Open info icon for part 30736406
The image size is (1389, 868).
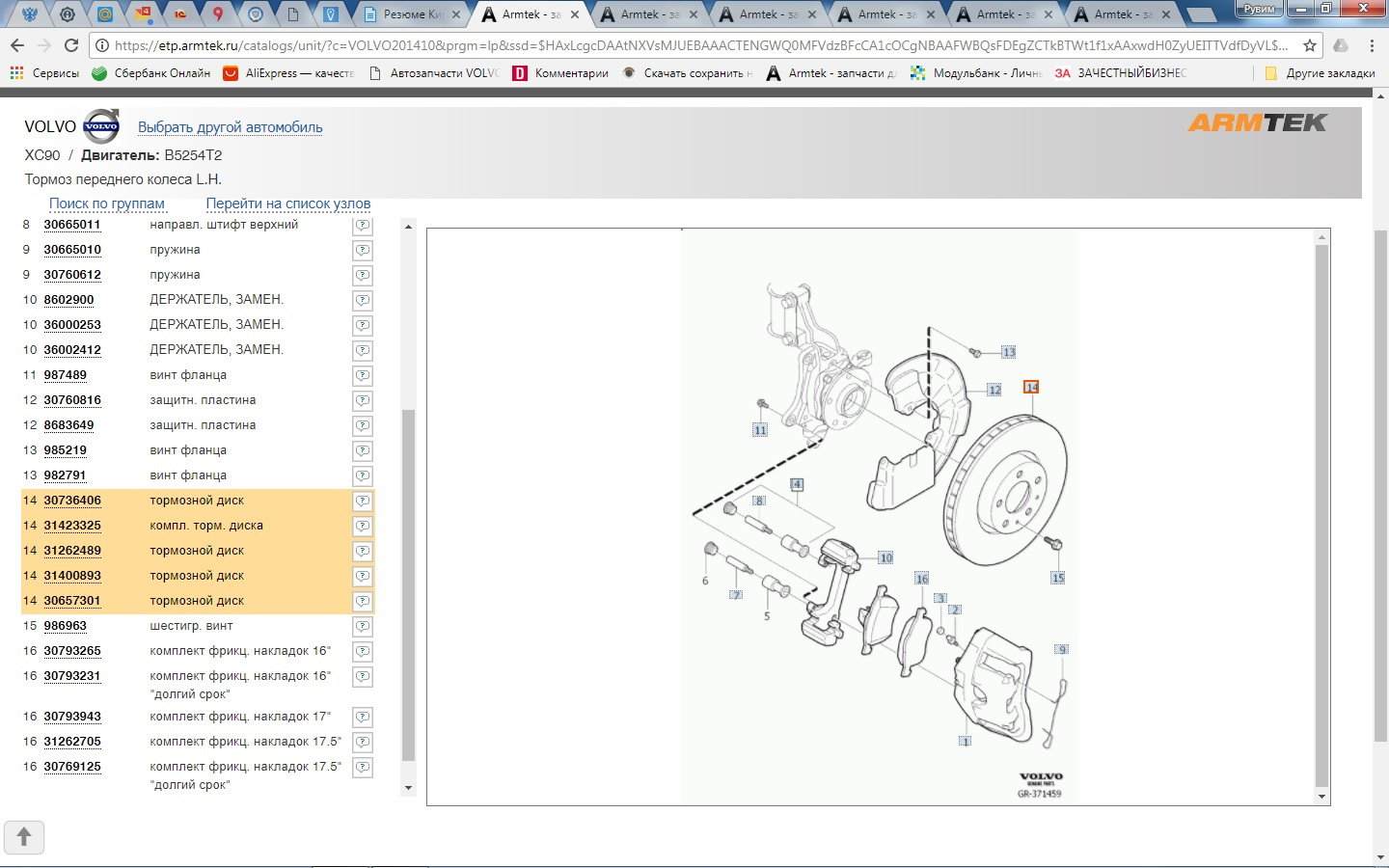[363, 501]
